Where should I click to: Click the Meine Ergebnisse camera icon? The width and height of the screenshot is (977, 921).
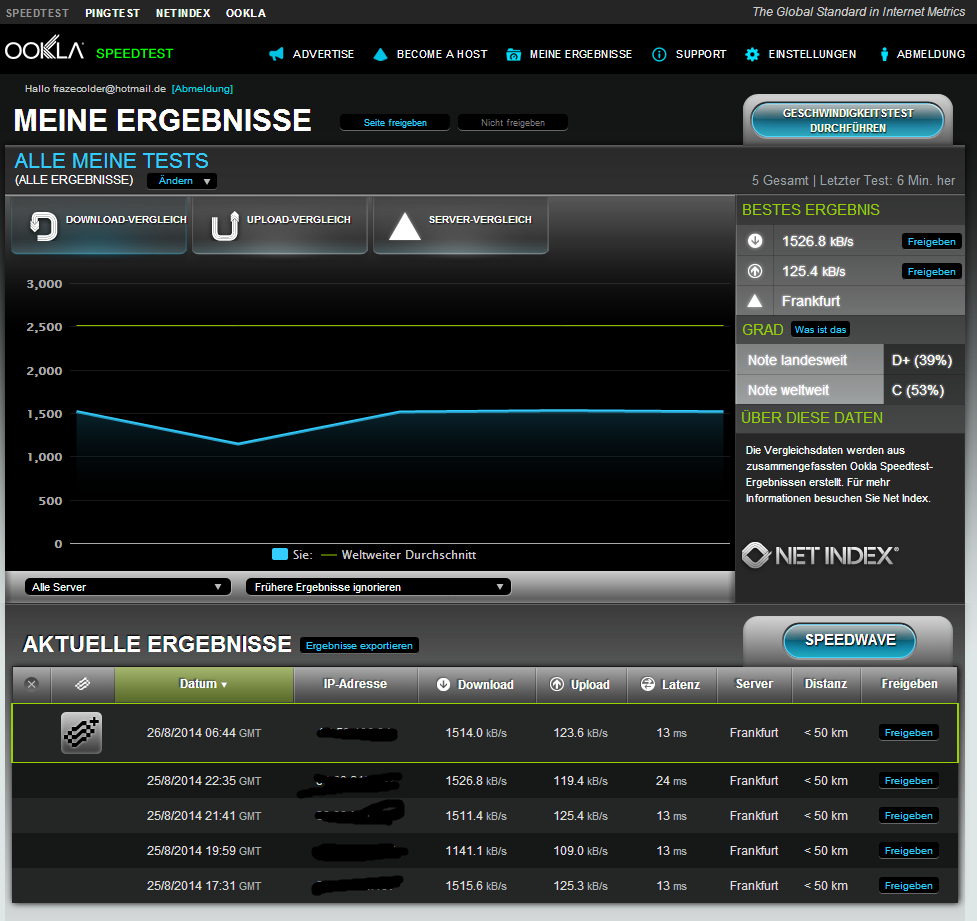[x=513, y=55]
